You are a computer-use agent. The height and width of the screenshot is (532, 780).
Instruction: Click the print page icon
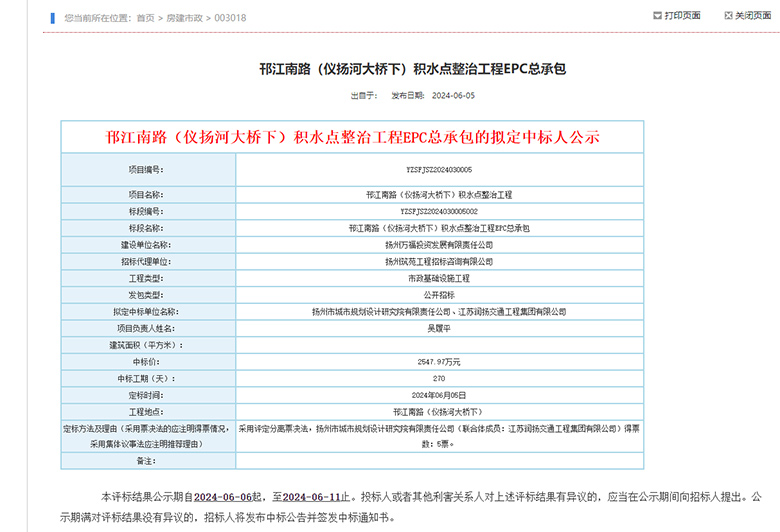coord(657,16)
